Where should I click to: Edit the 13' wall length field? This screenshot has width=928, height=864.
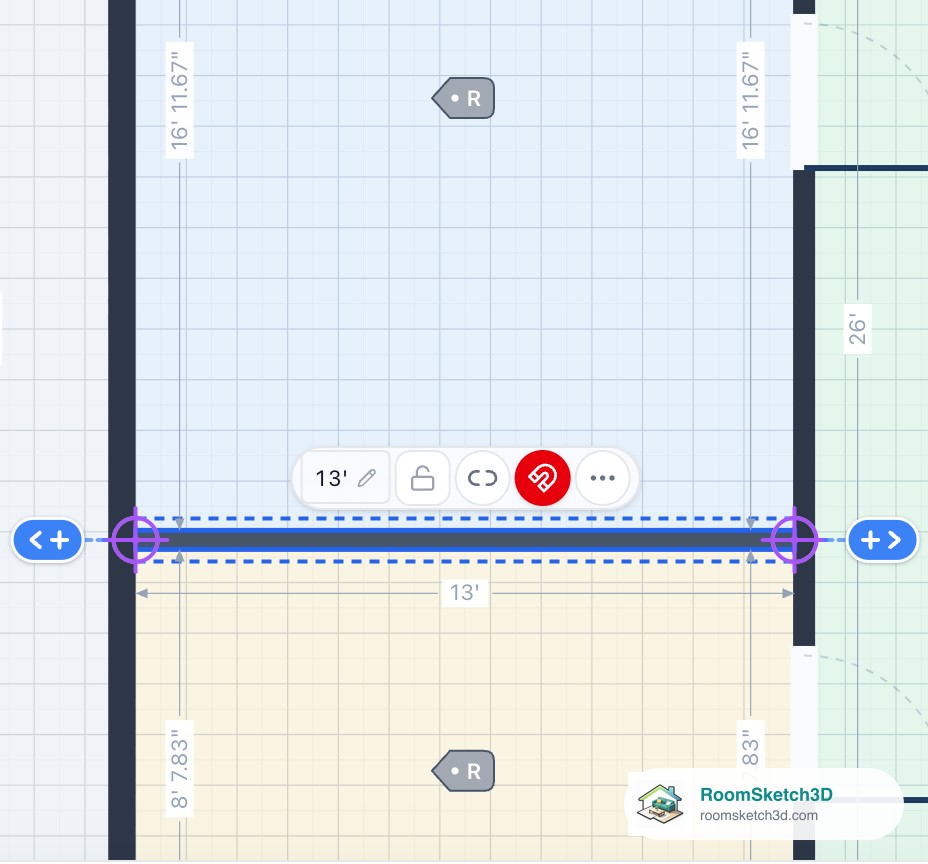click(346, 478)
